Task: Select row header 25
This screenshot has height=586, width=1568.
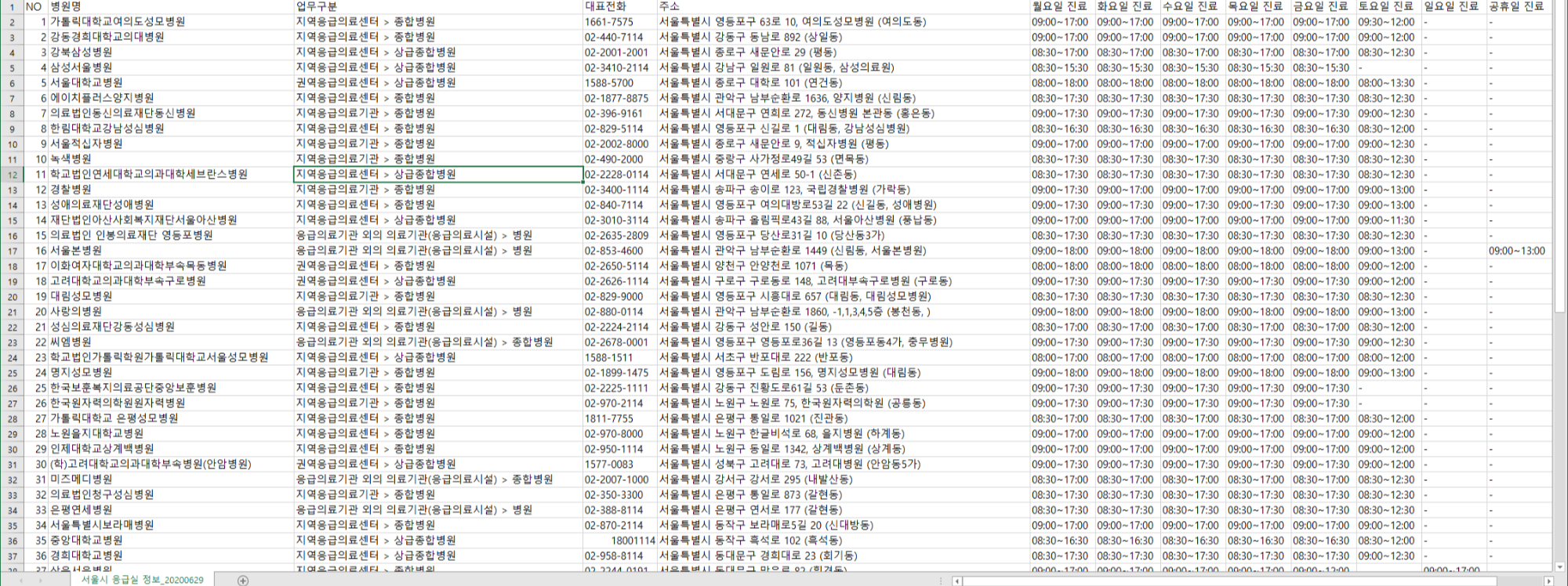Action: 12,373
